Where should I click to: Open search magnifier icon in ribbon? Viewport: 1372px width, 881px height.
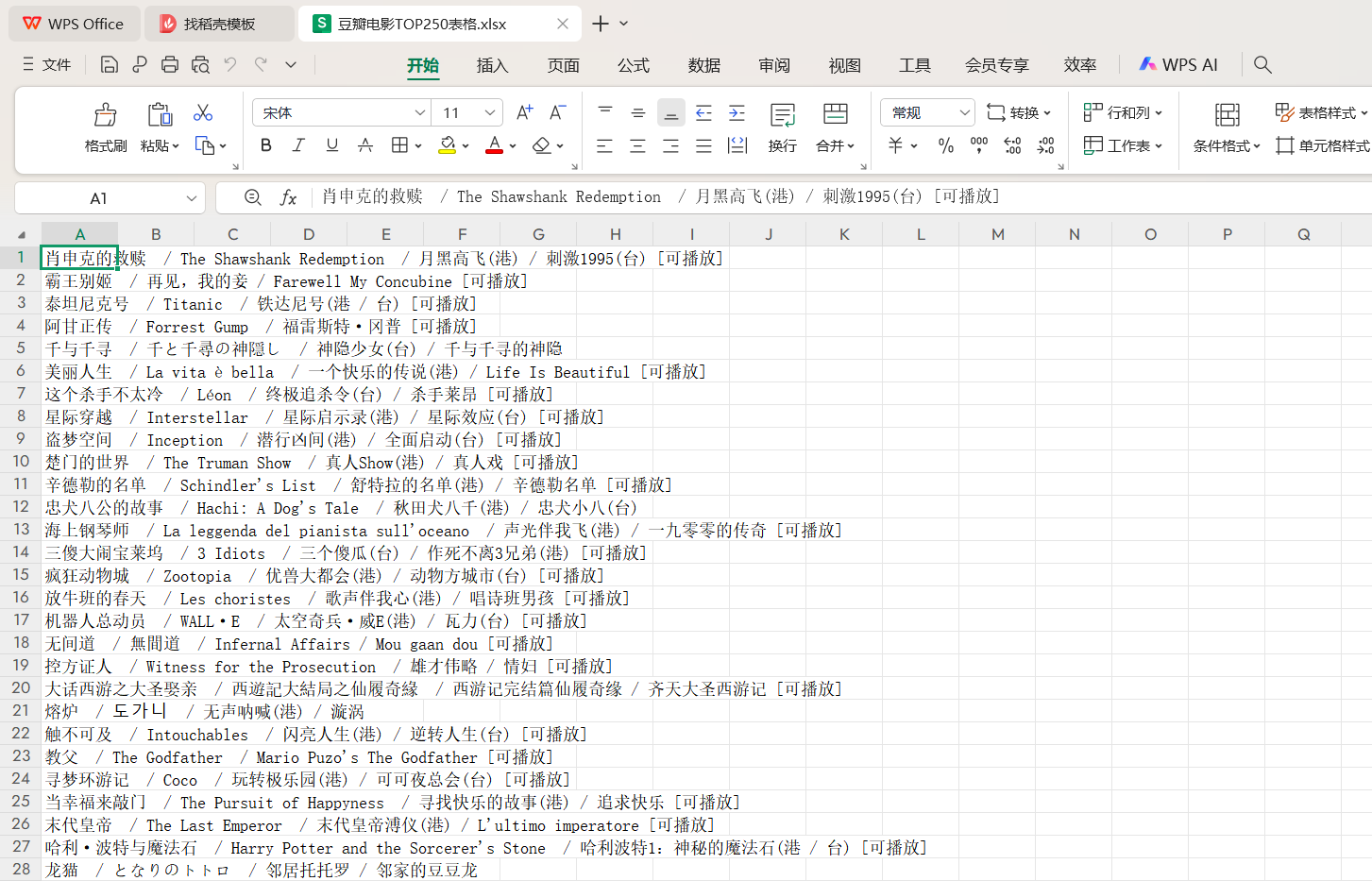pyautogui.click(x=1262, y=64)
